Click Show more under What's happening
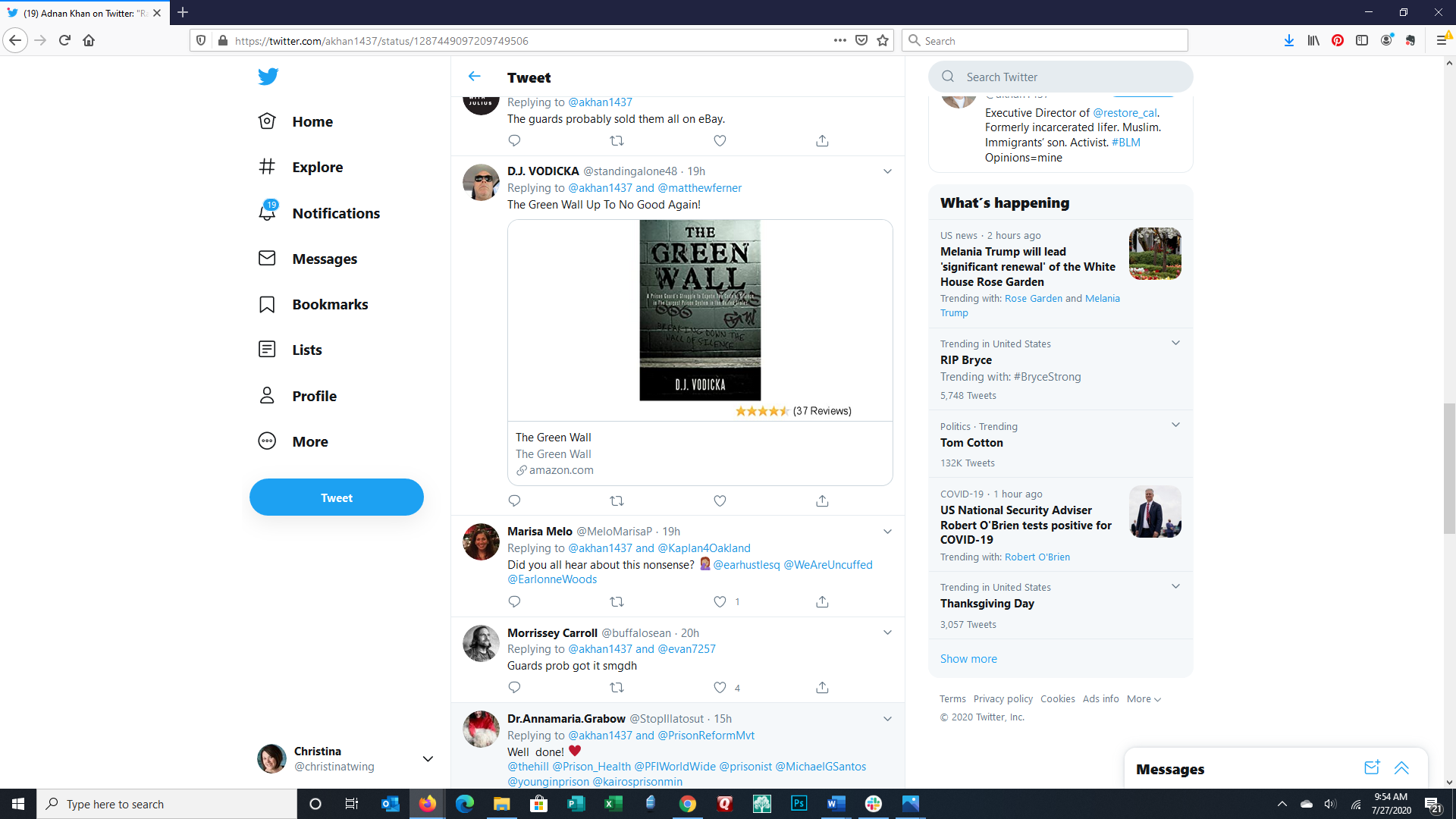 (968, 658)
